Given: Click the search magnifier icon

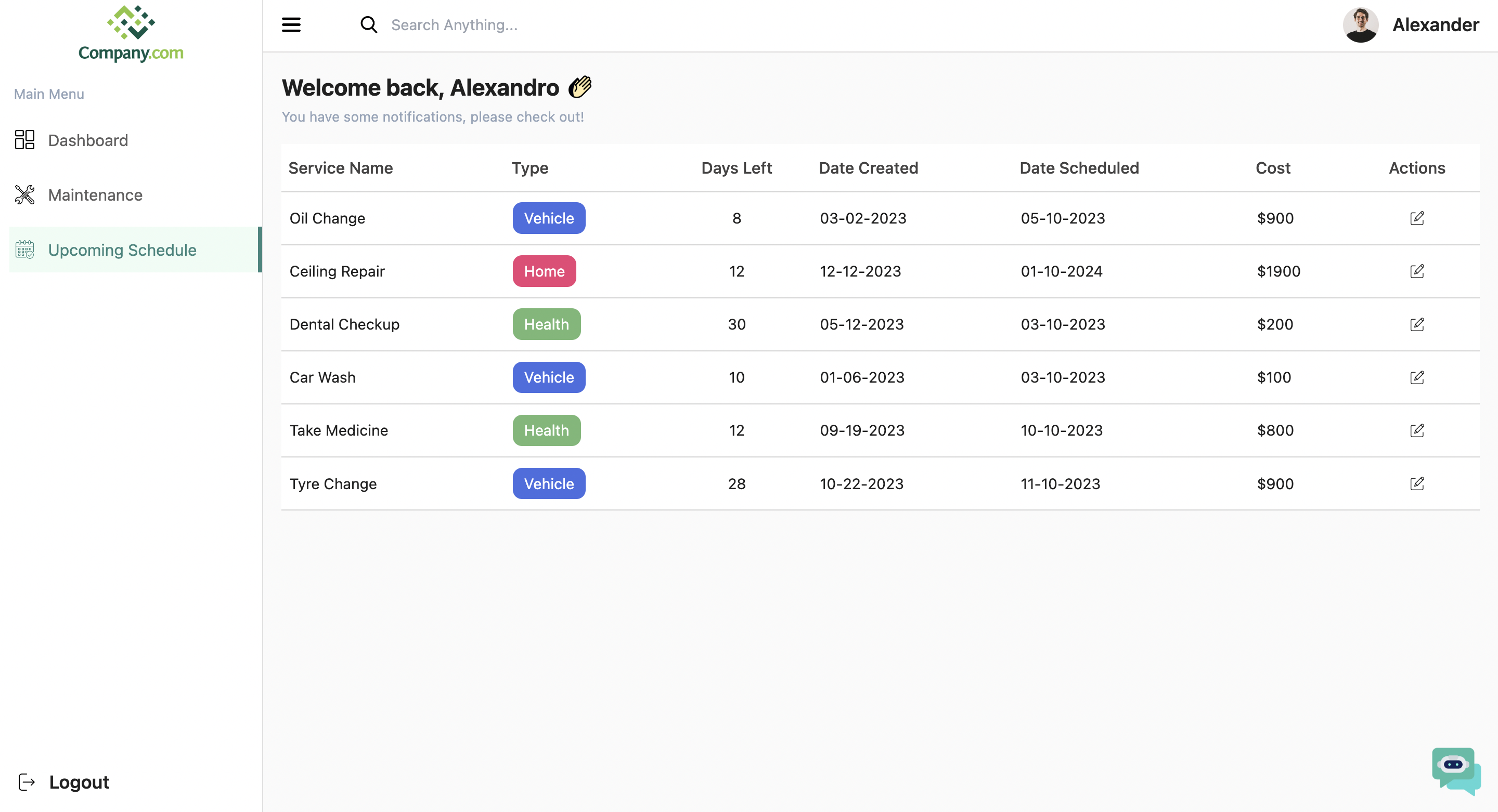Looking at the screenshot, I should click(369, 25).
